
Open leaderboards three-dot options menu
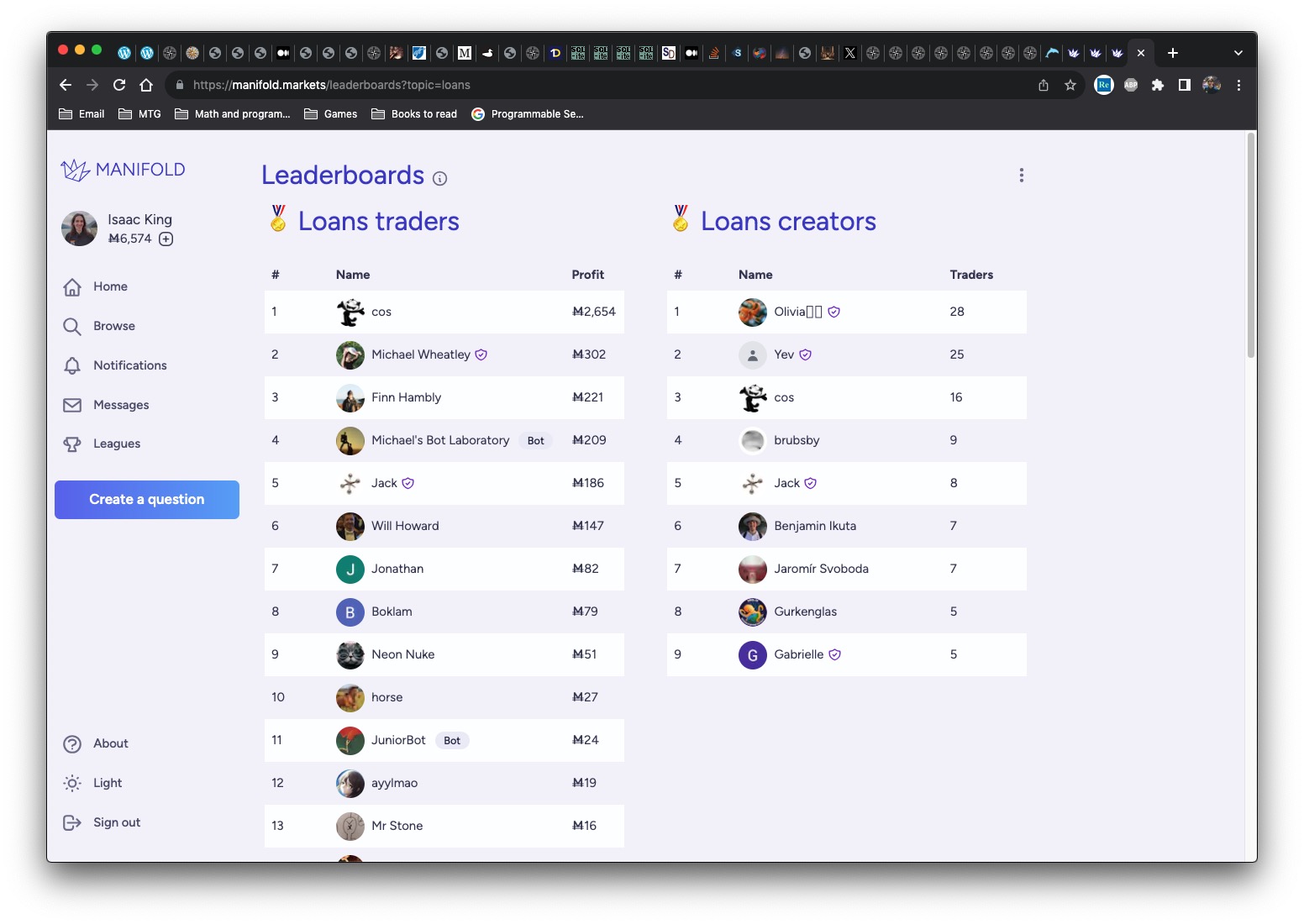[1021, 175]
